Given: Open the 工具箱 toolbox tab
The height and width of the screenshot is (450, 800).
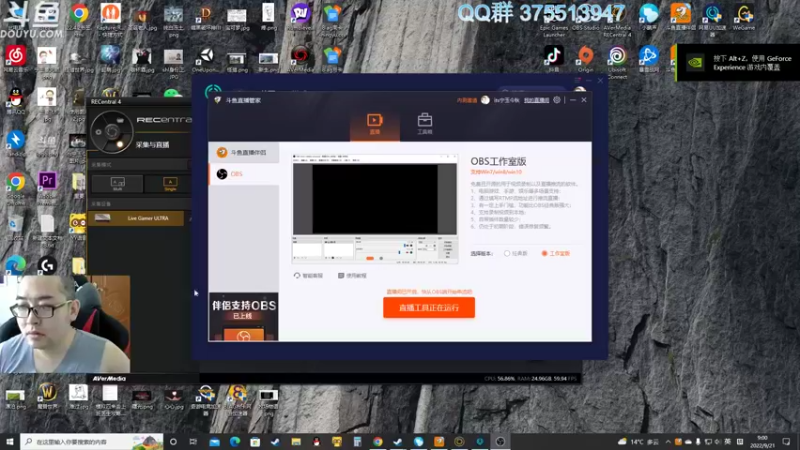Looking at the screenshot, I should click(x=424, y=124).
